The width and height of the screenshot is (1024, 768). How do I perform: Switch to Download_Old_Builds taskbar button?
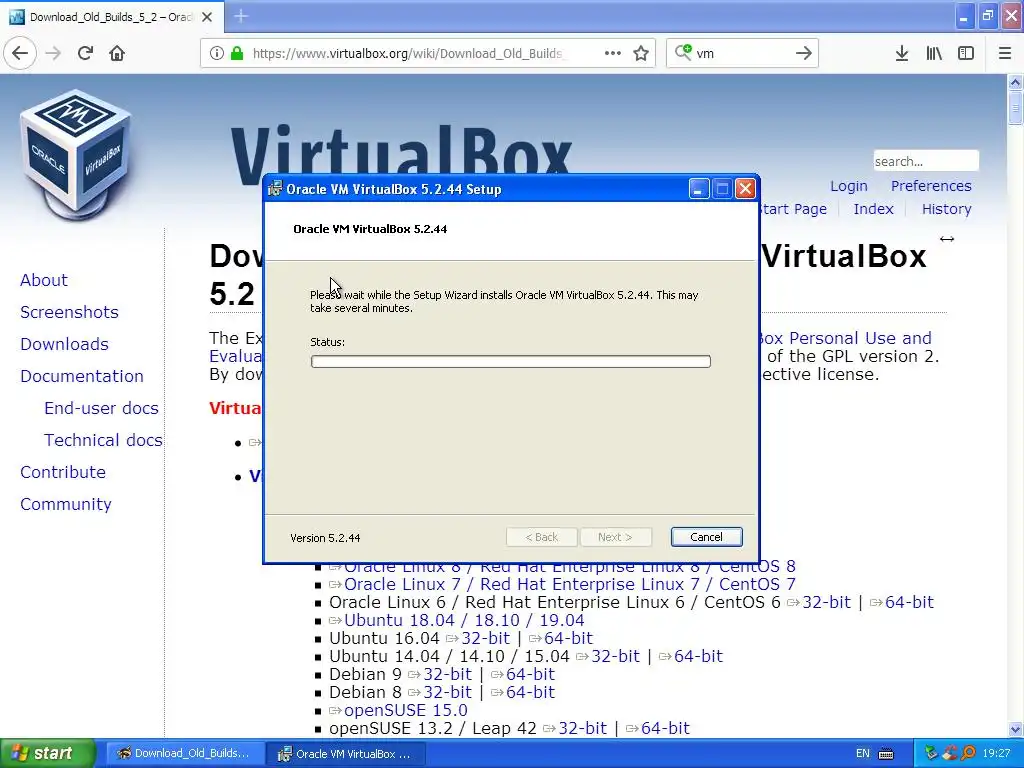[x=184, y=754]
